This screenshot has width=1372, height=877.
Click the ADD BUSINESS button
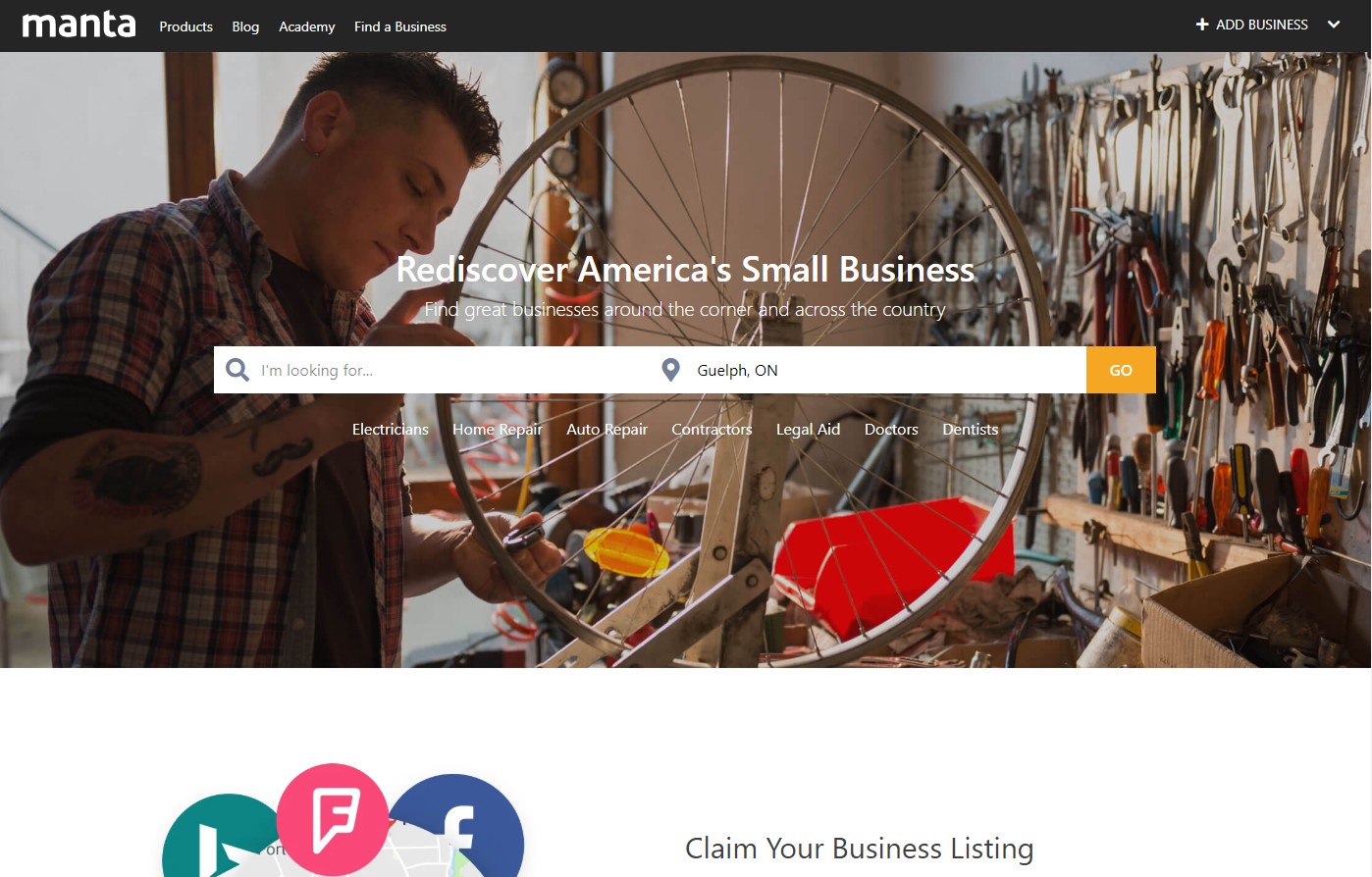tap(1252, 25)
